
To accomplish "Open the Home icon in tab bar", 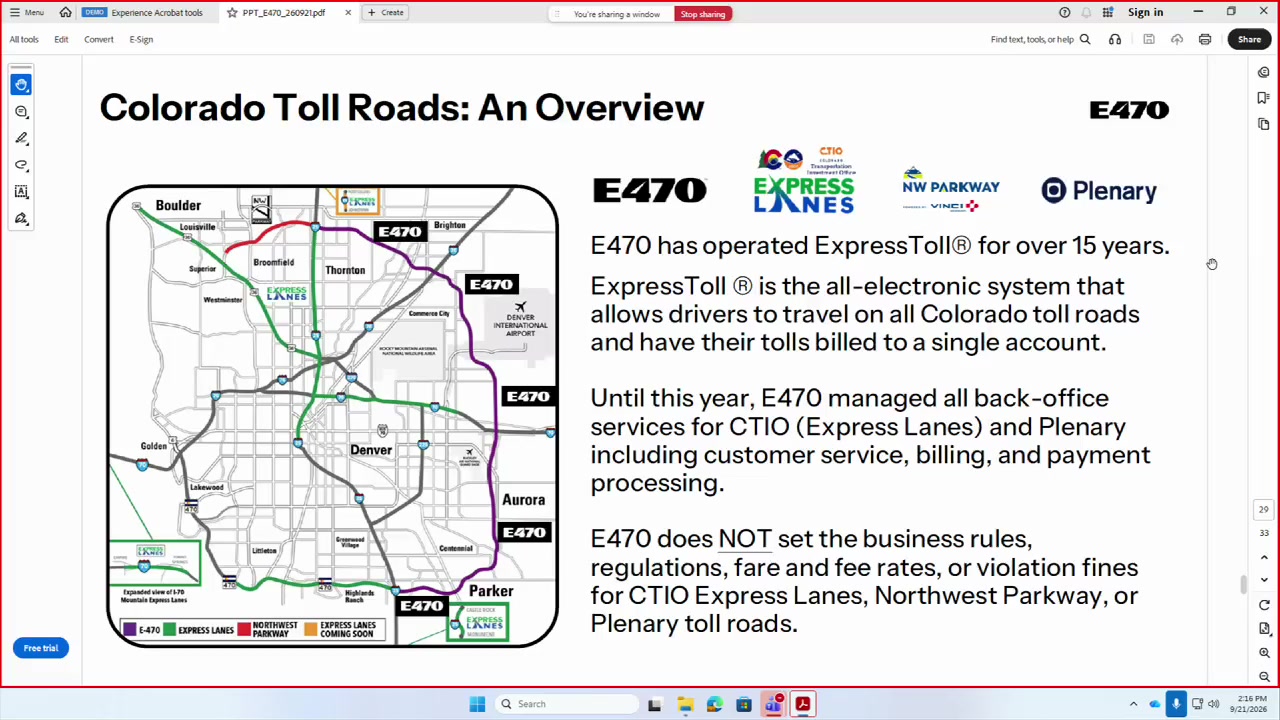I will click(65, 12).
